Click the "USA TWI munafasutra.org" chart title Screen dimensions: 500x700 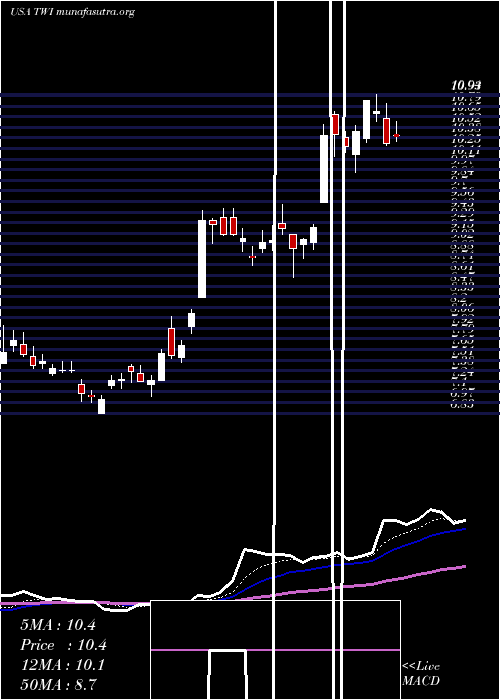click(72, 12)
